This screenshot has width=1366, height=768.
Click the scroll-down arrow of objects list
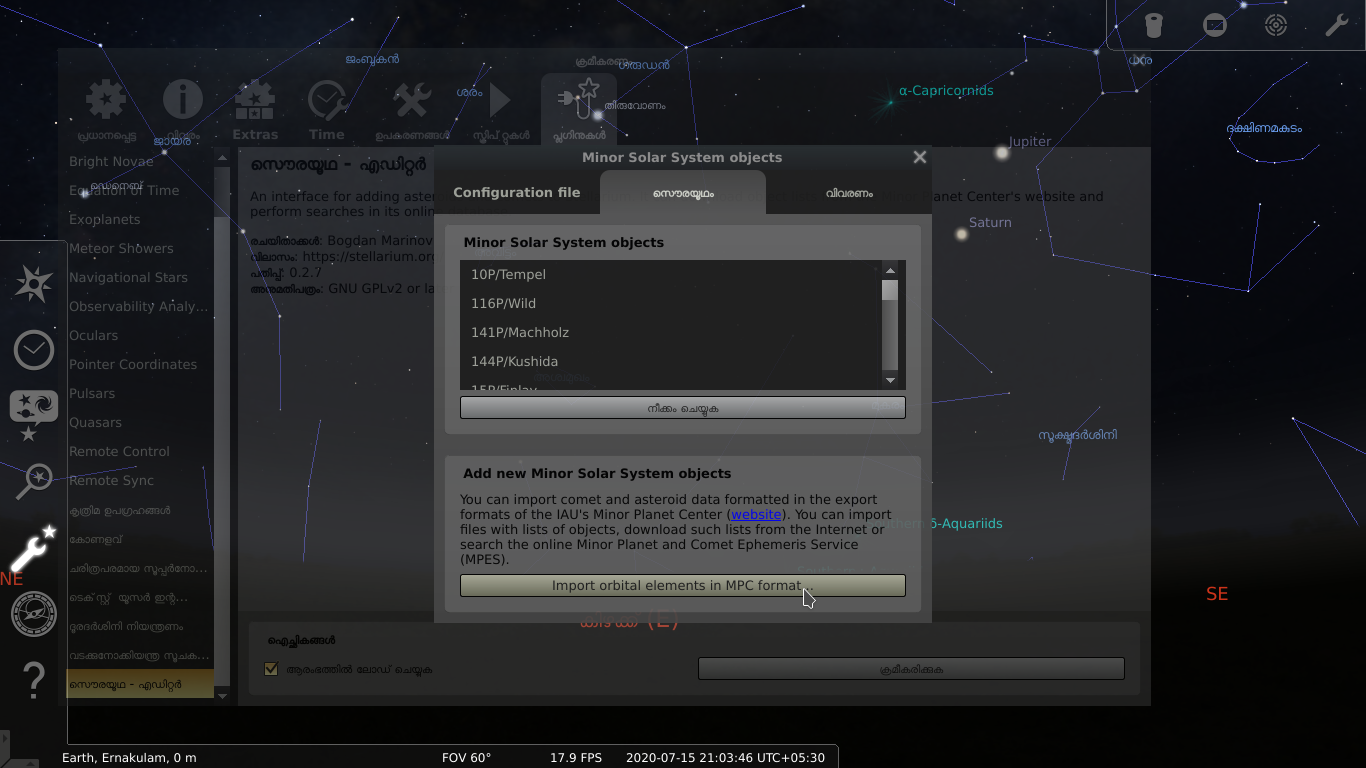(x=890, y=381)
